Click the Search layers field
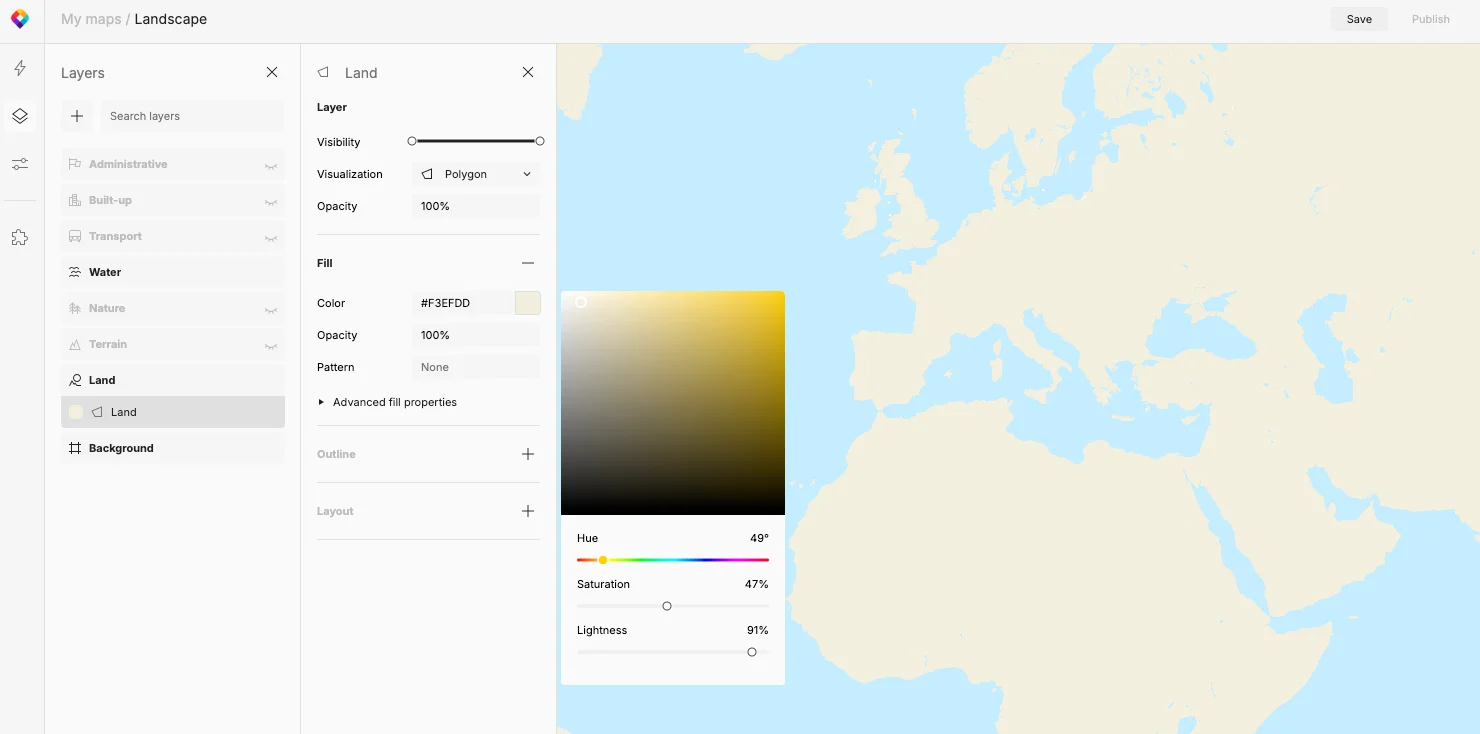Screen dimensions: 1480x734 [x=192, y=116]
